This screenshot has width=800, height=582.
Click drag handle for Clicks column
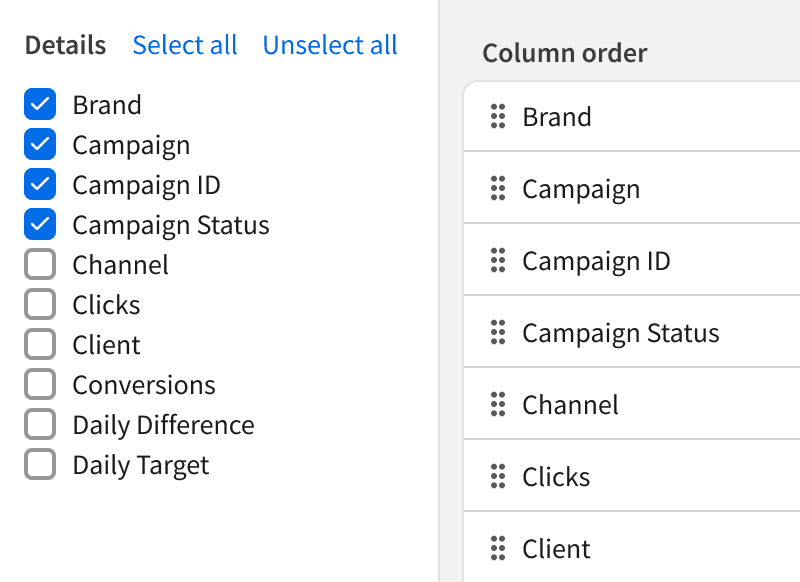click(497, 477)
